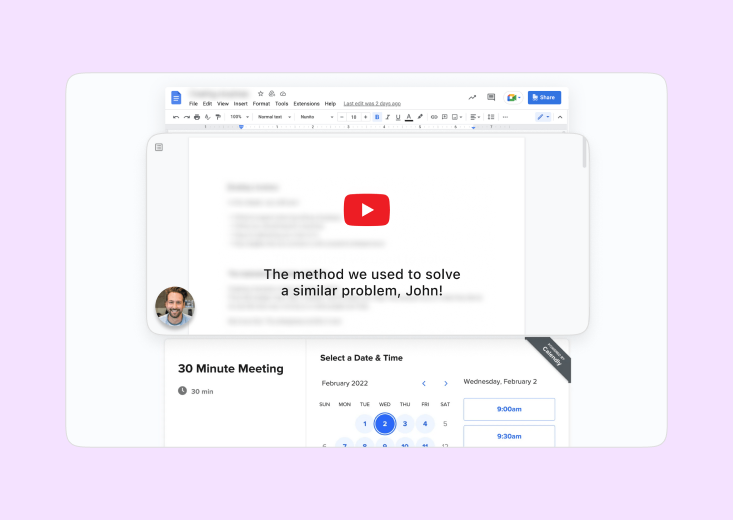Click the Powered by Calendly ribbon
The height and width of the screenshot is (520, 733).
coord(553,357)
